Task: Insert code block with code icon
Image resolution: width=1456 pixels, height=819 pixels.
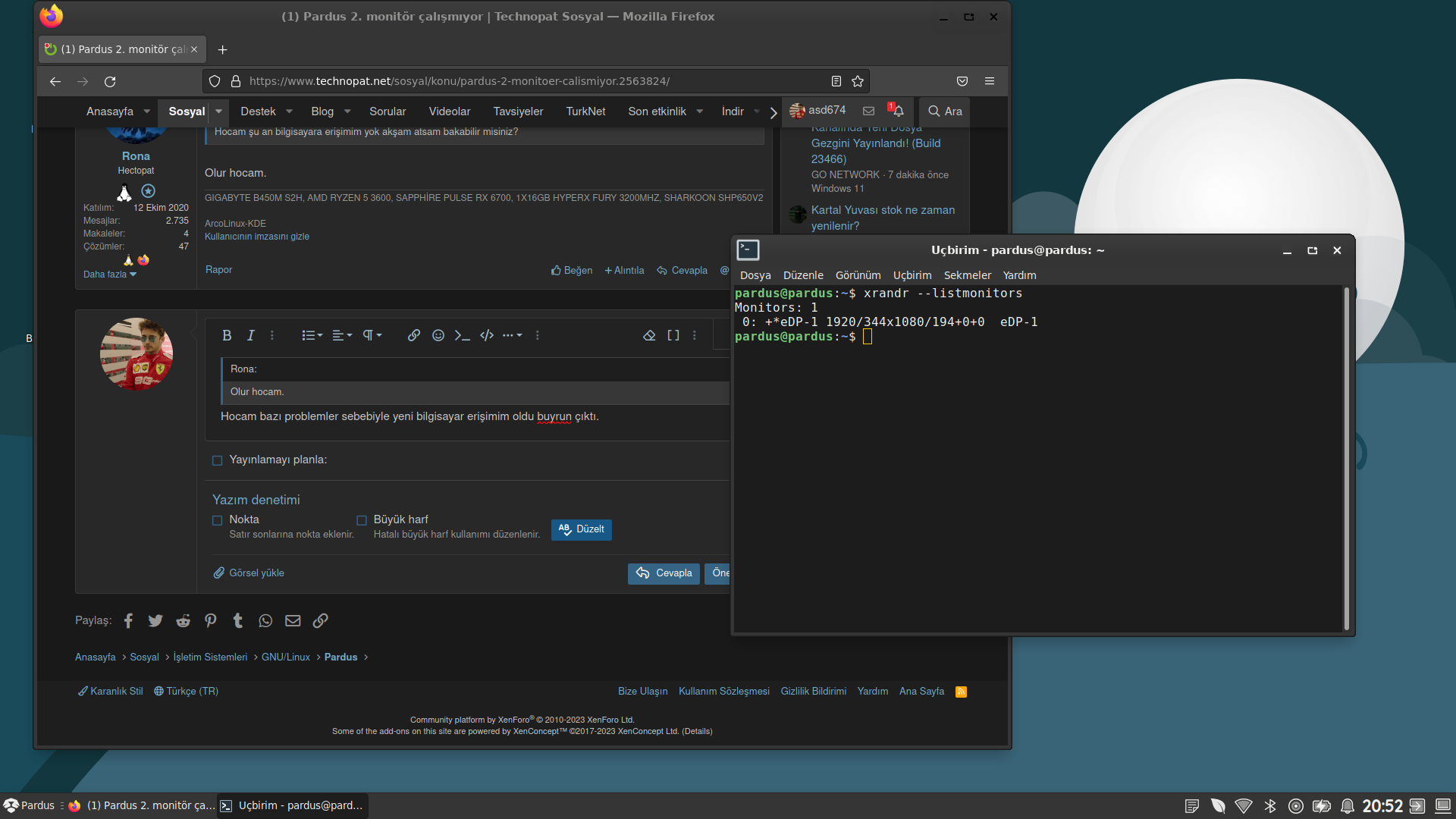Action: tap(487, 335)
